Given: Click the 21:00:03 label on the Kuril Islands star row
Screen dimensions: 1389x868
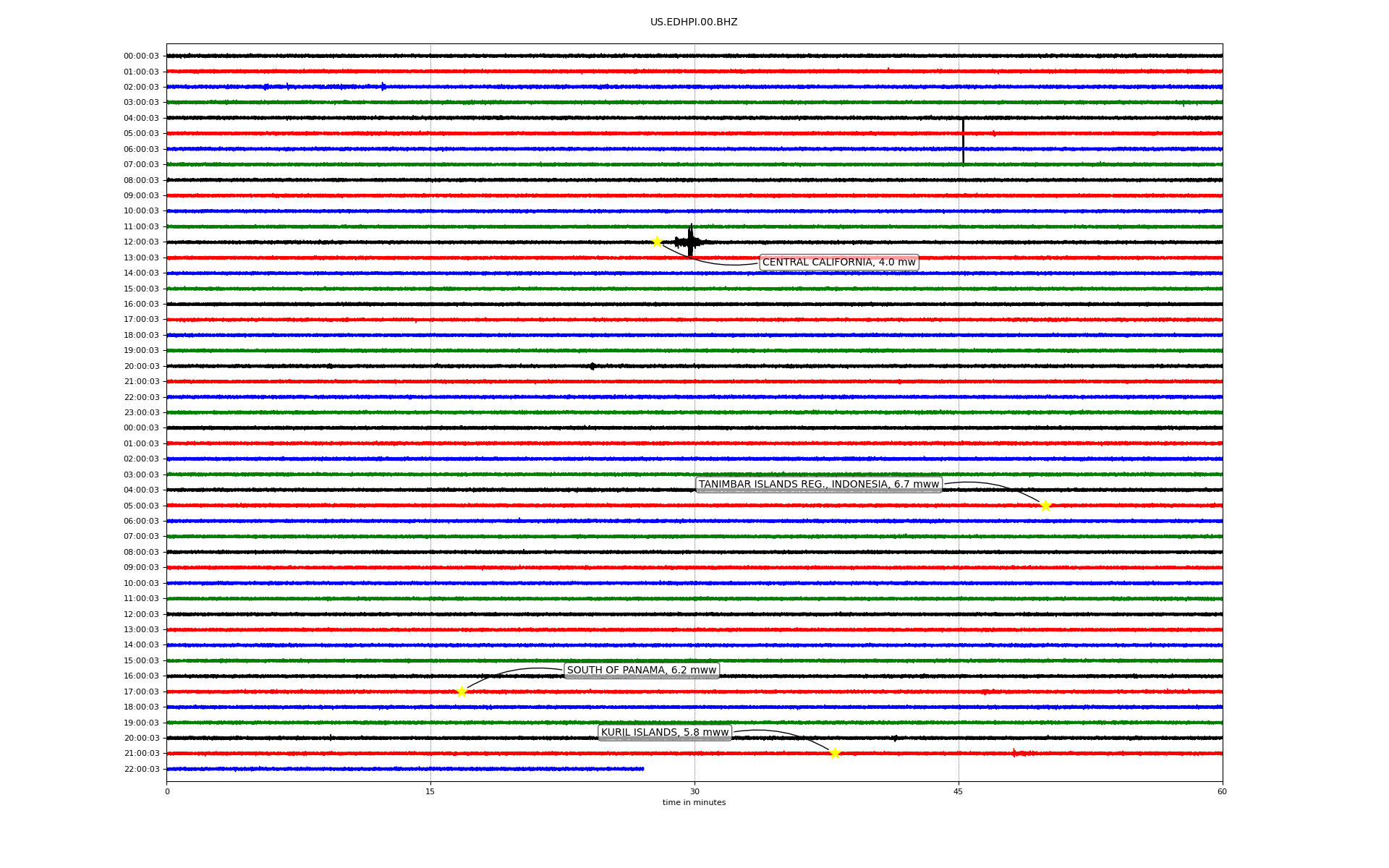Looking at the screenshot, I should 141,753.
